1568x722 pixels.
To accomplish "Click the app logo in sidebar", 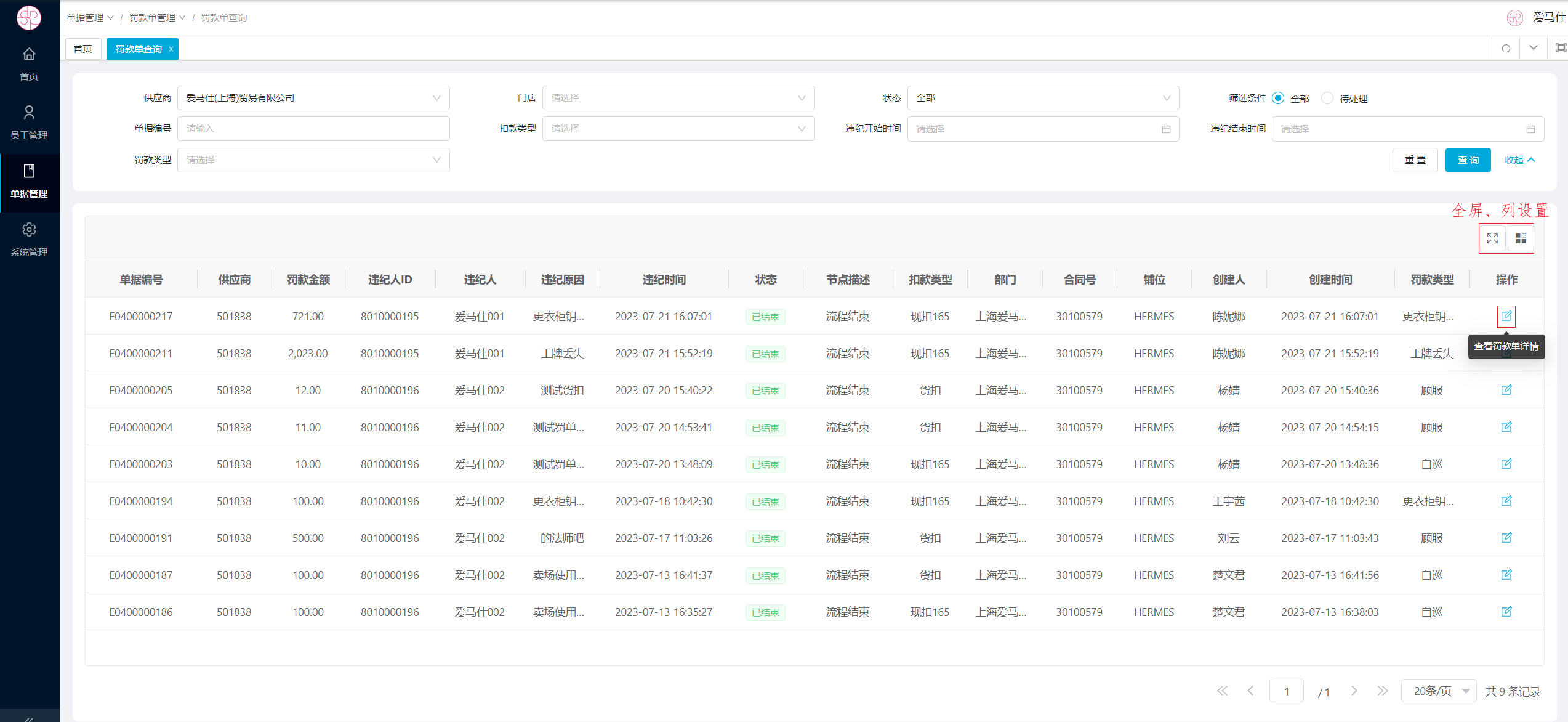I will point(29,18).
